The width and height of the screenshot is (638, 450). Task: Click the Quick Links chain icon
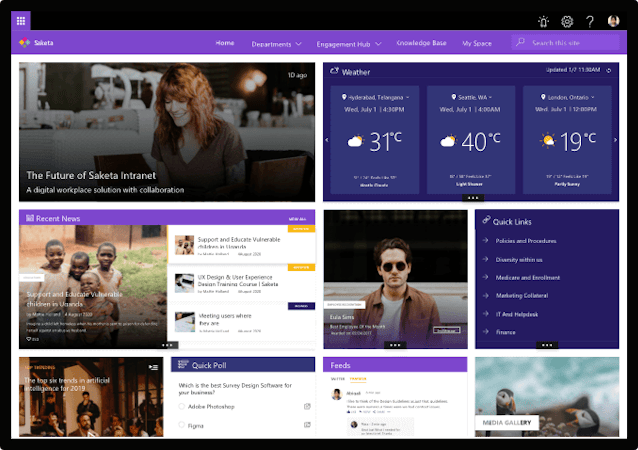pos(486,220)
